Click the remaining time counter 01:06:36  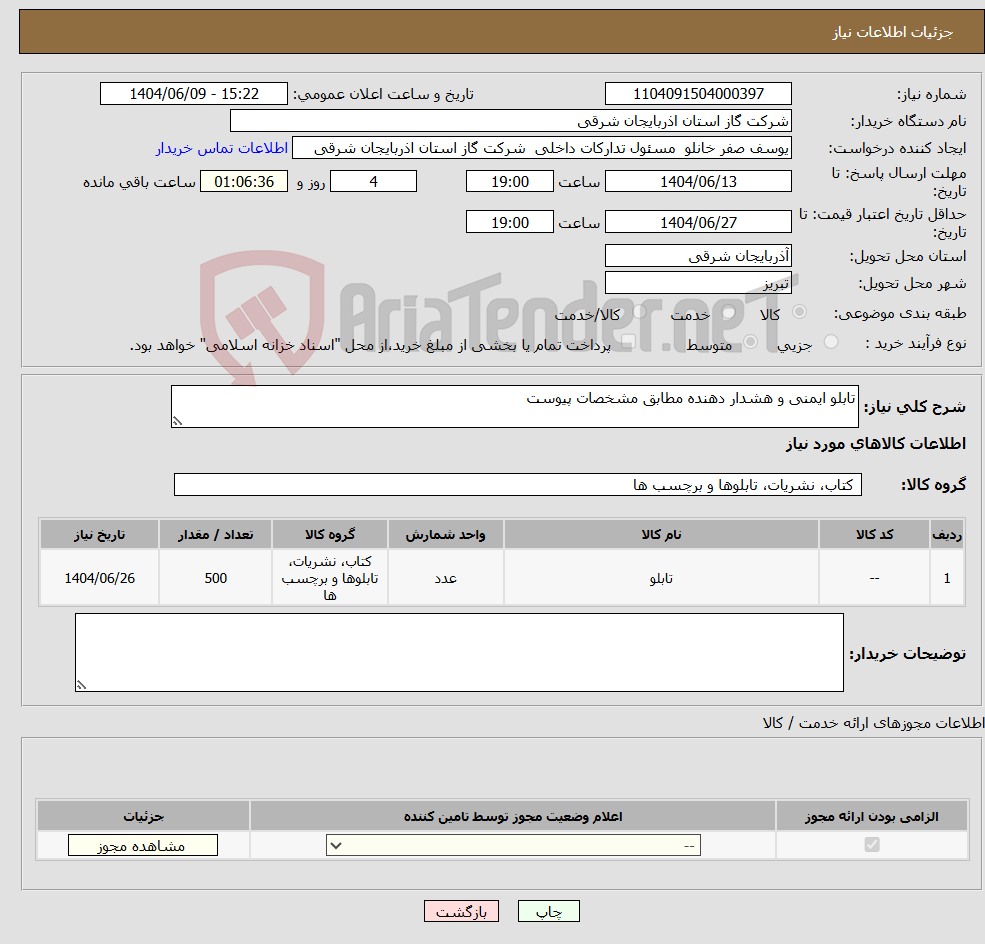point(244,181)
